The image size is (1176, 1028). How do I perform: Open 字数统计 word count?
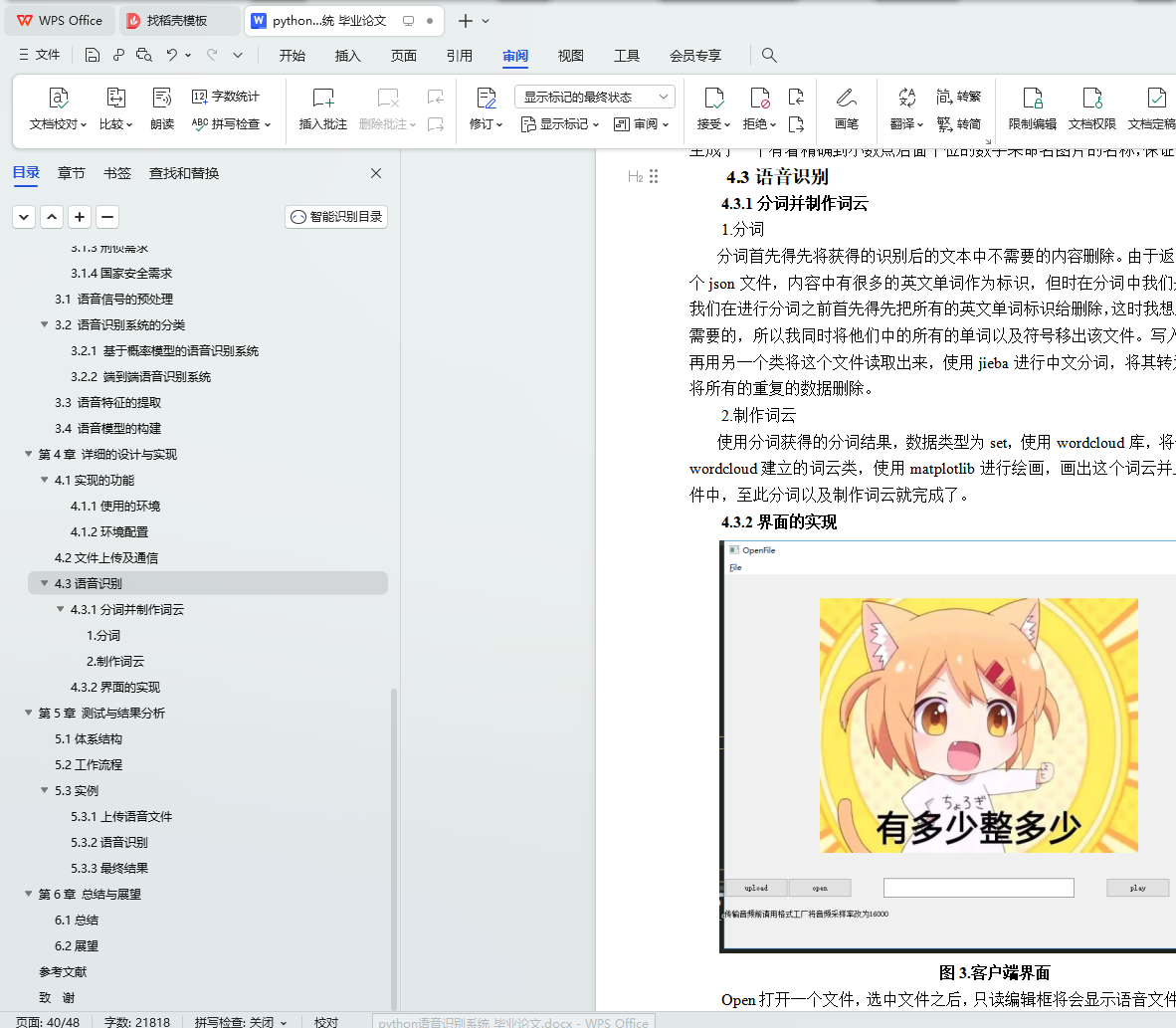tap(226, 97)
